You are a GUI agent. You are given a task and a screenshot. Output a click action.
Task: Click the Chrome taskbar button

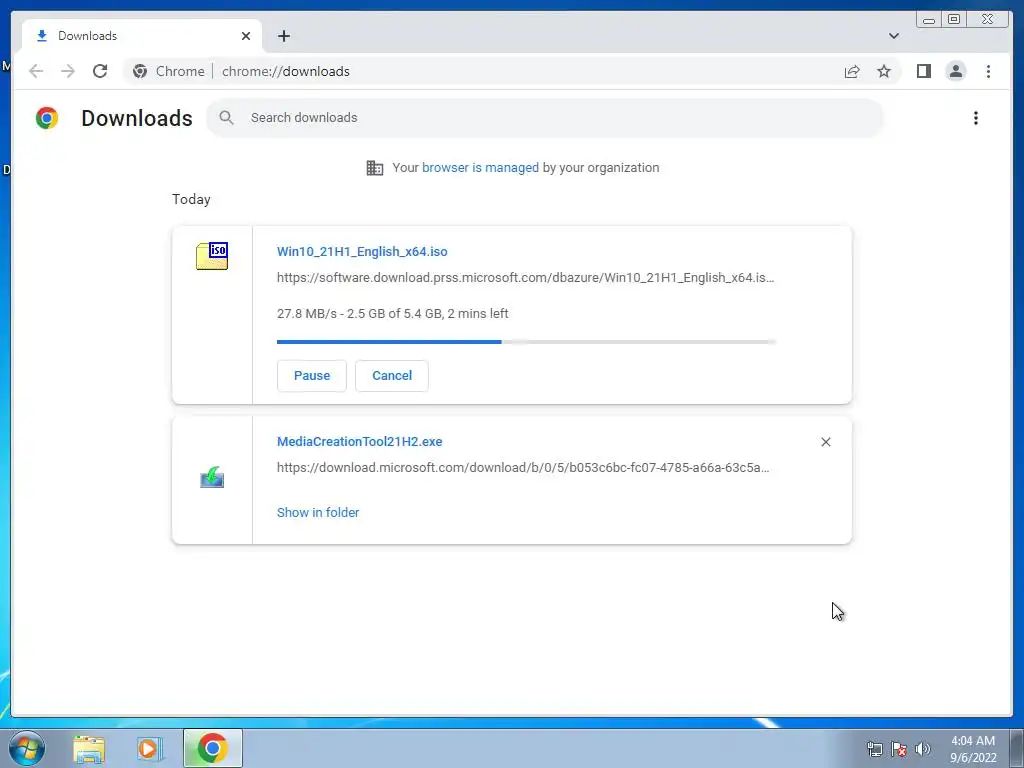212,748
